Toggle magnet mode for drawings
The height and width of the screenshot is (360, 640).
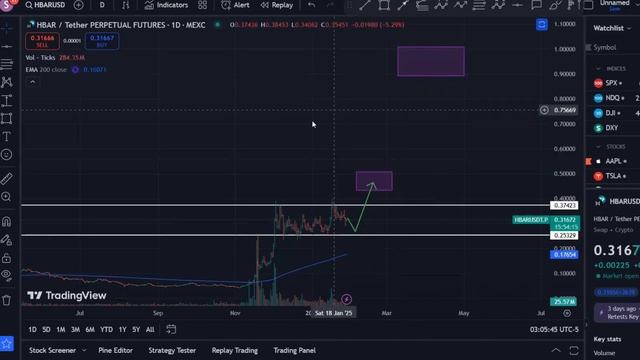(x=7, y=221)
